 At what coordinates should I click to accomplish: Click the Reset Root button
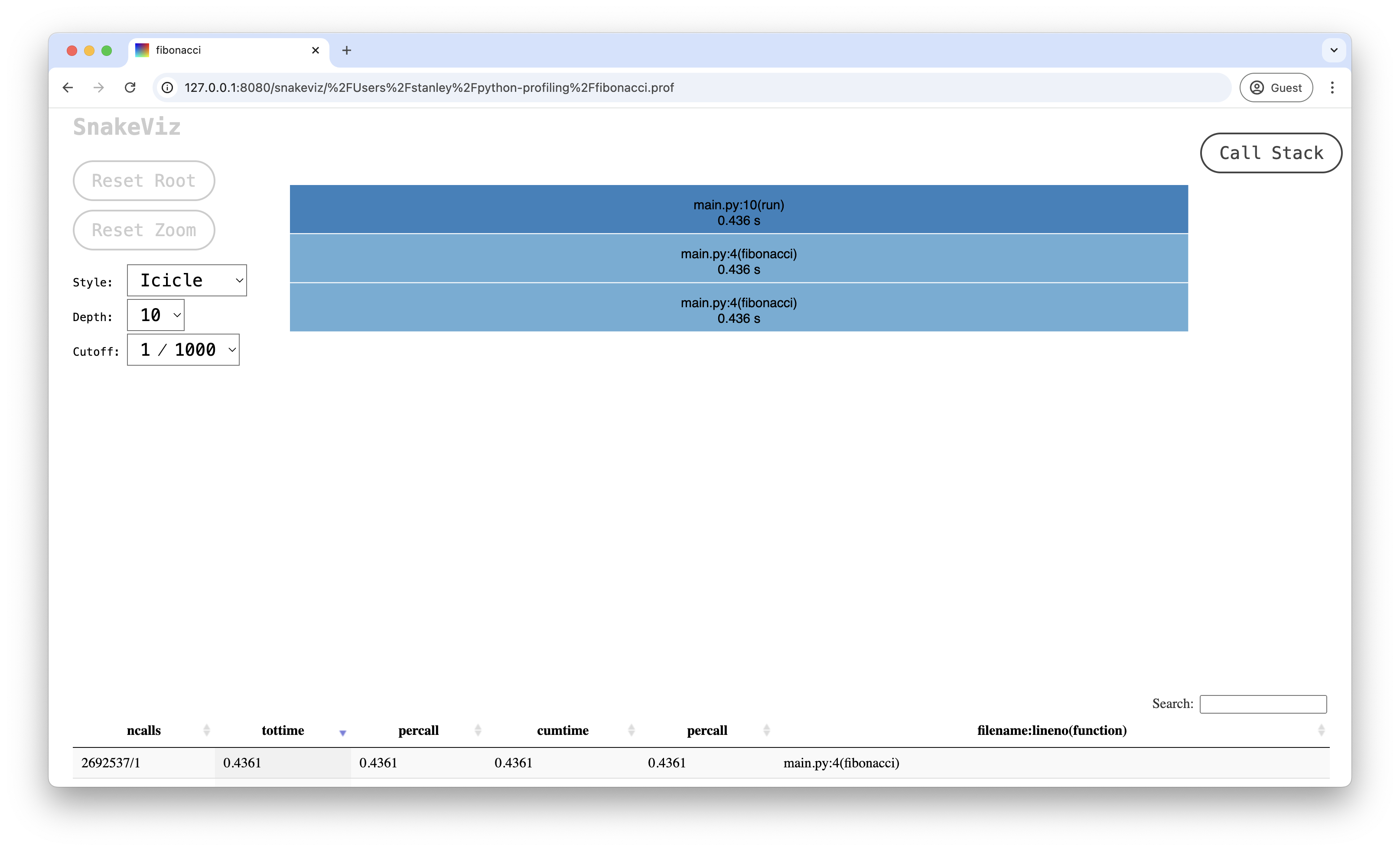144,181
